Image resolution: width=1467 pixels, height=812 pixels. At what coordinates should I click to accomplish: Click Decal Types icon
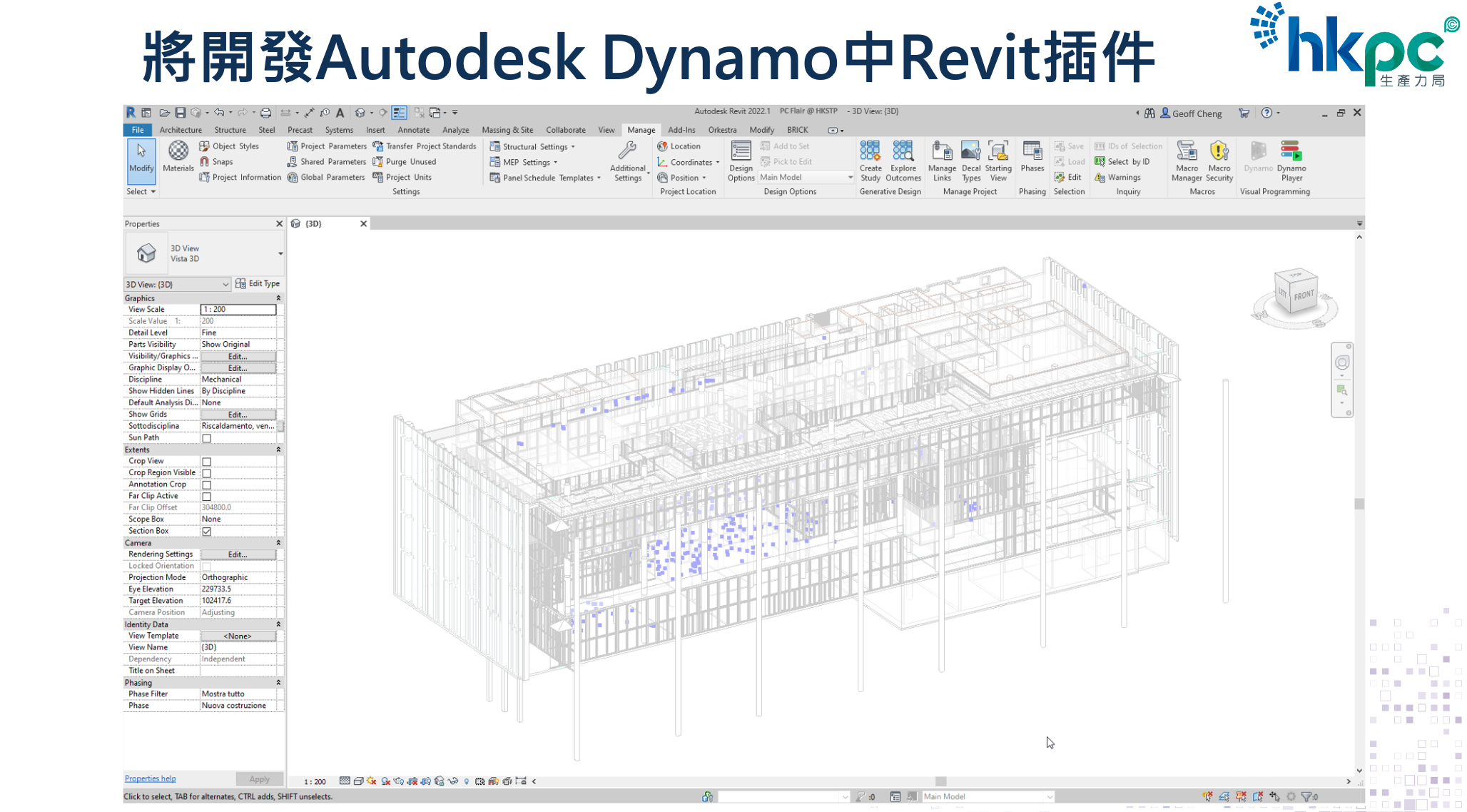[971, 161]
